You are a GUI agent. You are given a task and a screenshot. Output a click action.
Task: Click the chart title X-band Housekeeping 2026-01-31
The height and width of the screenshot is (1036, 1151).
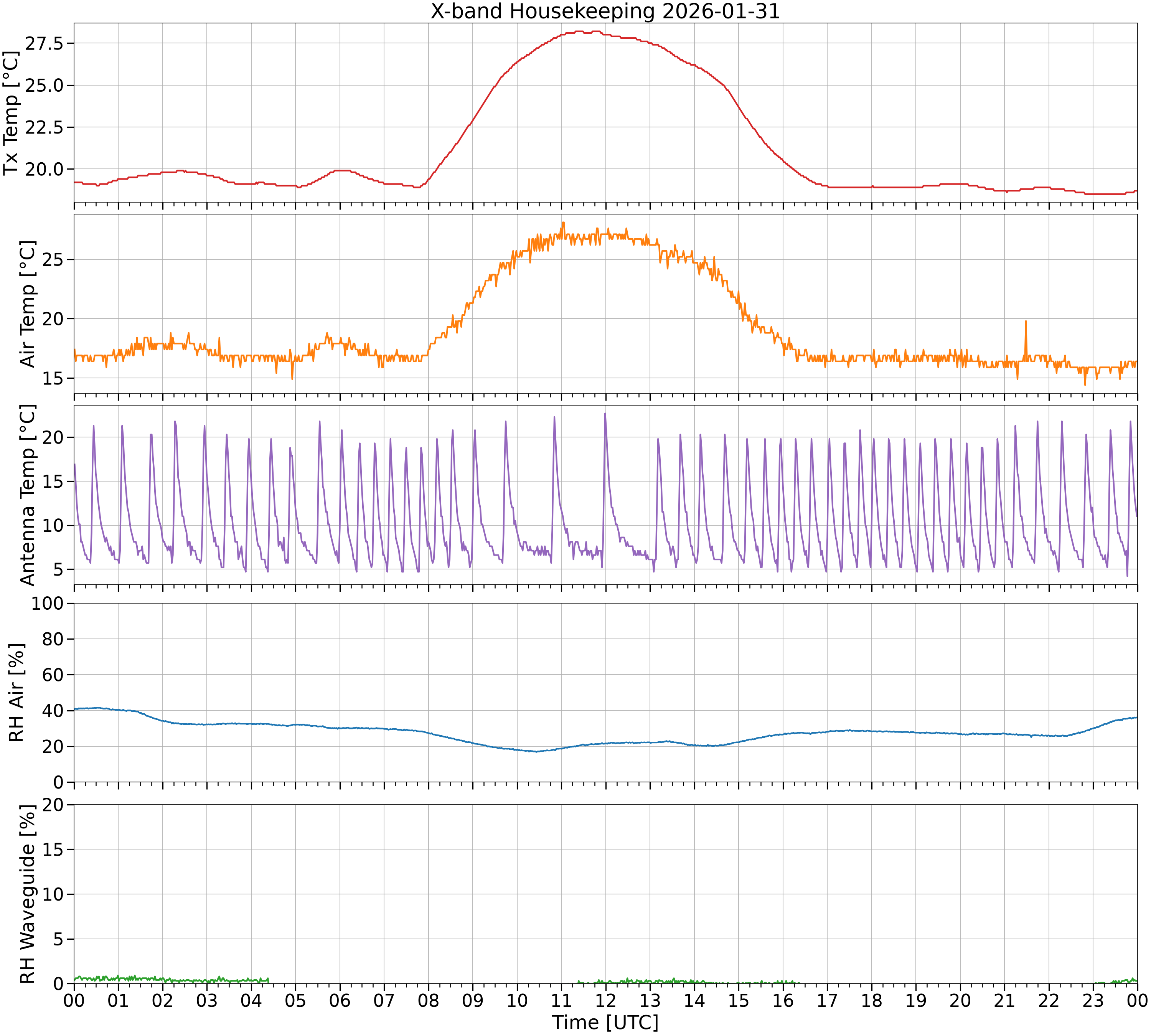pyautogui.click(x=605, y=12)
